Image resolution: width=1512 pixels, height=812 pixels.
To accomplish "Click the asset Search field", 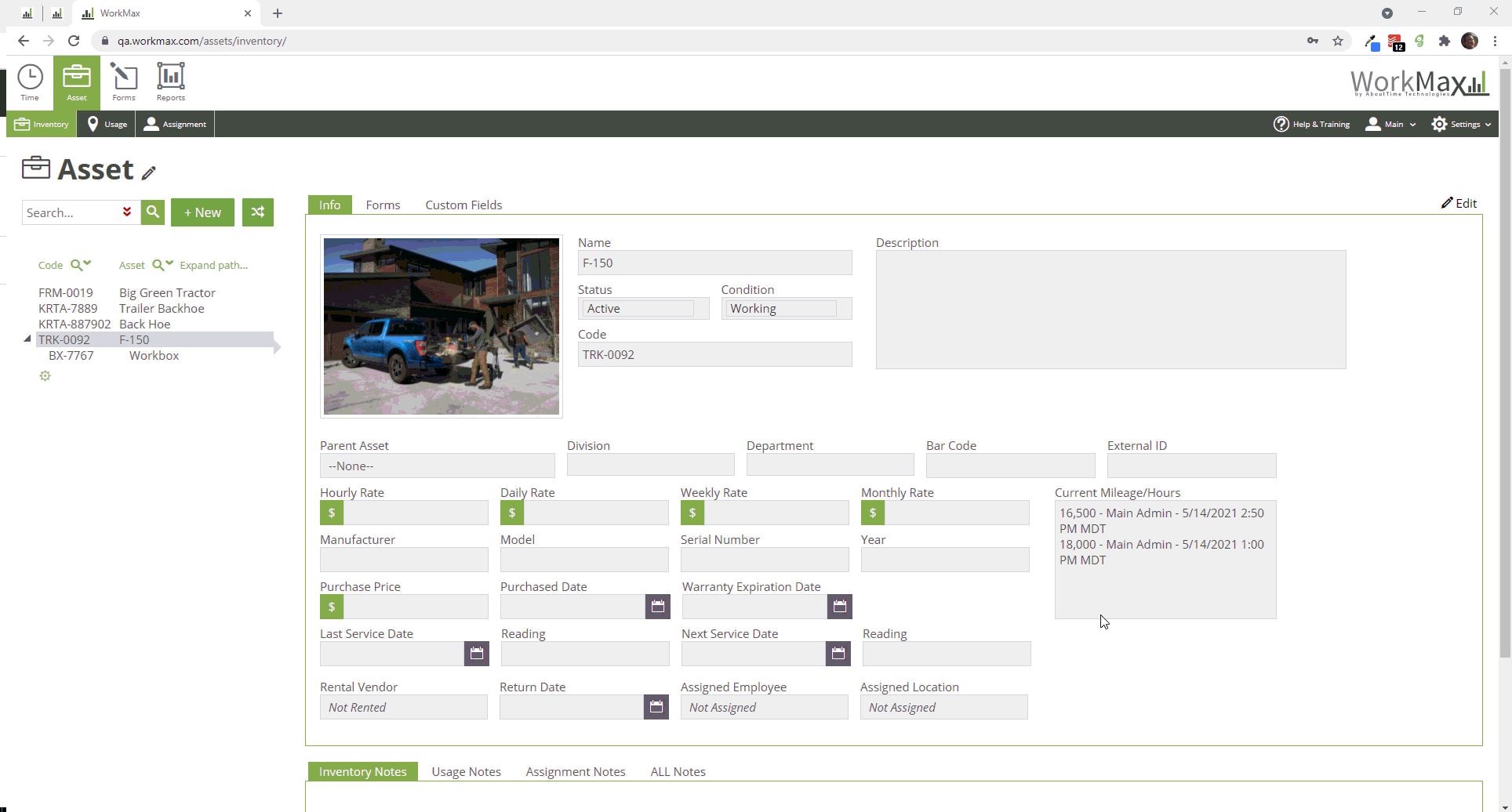I will [x=71, y=212].
